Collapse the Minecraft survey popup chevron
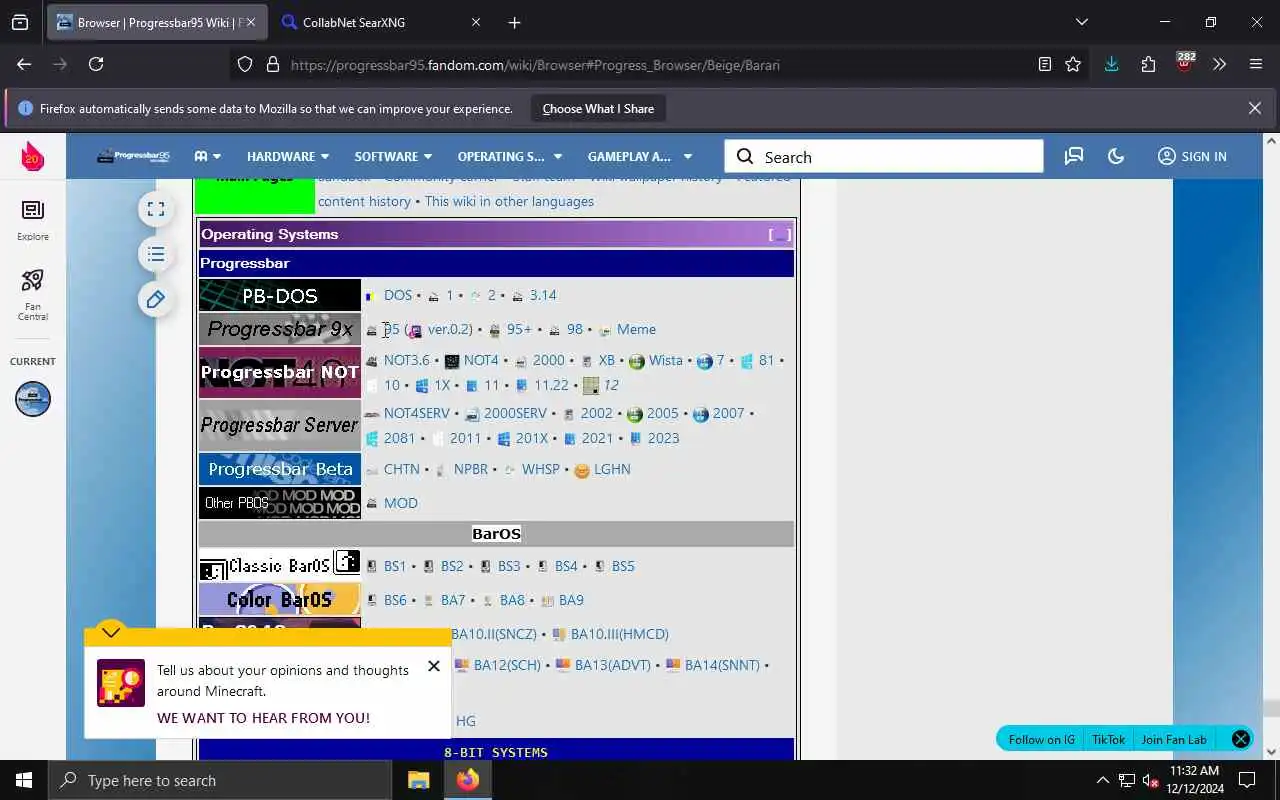This screenshot has width=1280, height=800. (111, 632)
